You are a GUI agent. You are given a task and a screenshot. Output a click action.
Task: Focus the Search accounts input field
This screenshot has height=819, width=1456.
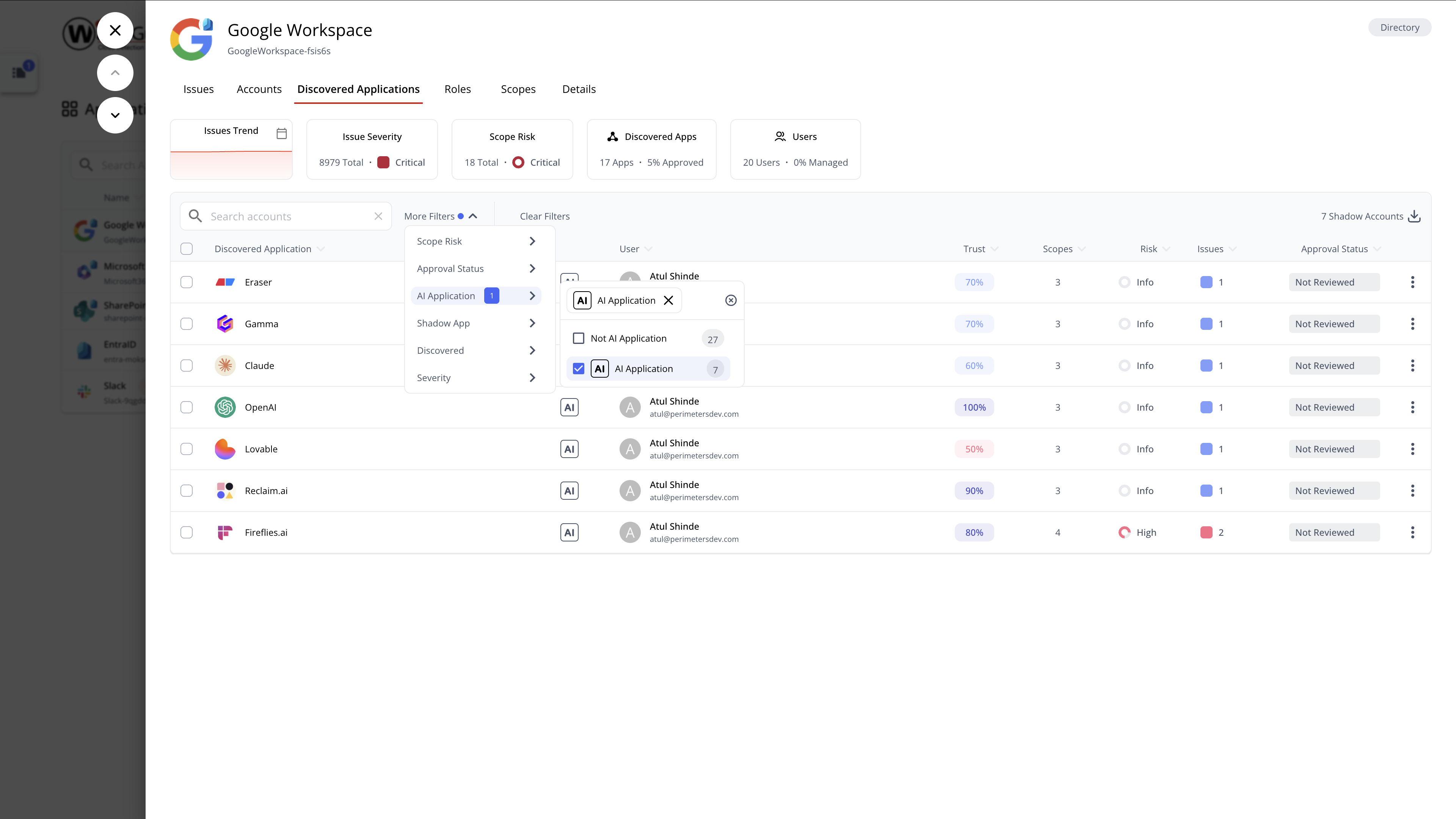(x=286, y=217)
